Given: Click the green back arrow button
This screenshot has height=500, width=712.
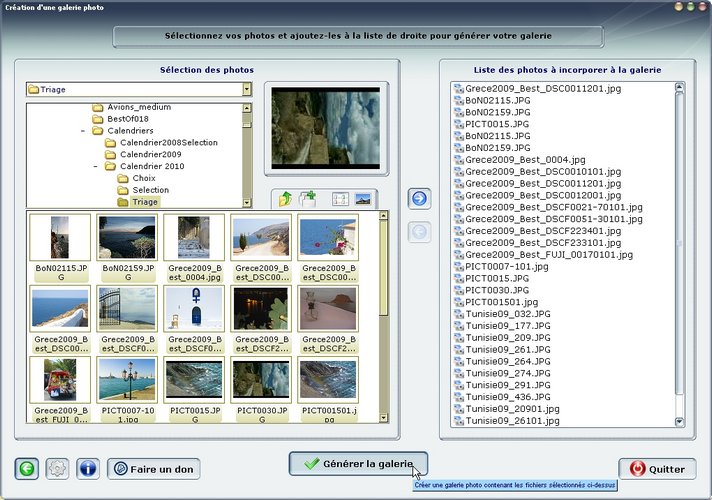Looking at the screenshot, I should (x=28, y=468).
